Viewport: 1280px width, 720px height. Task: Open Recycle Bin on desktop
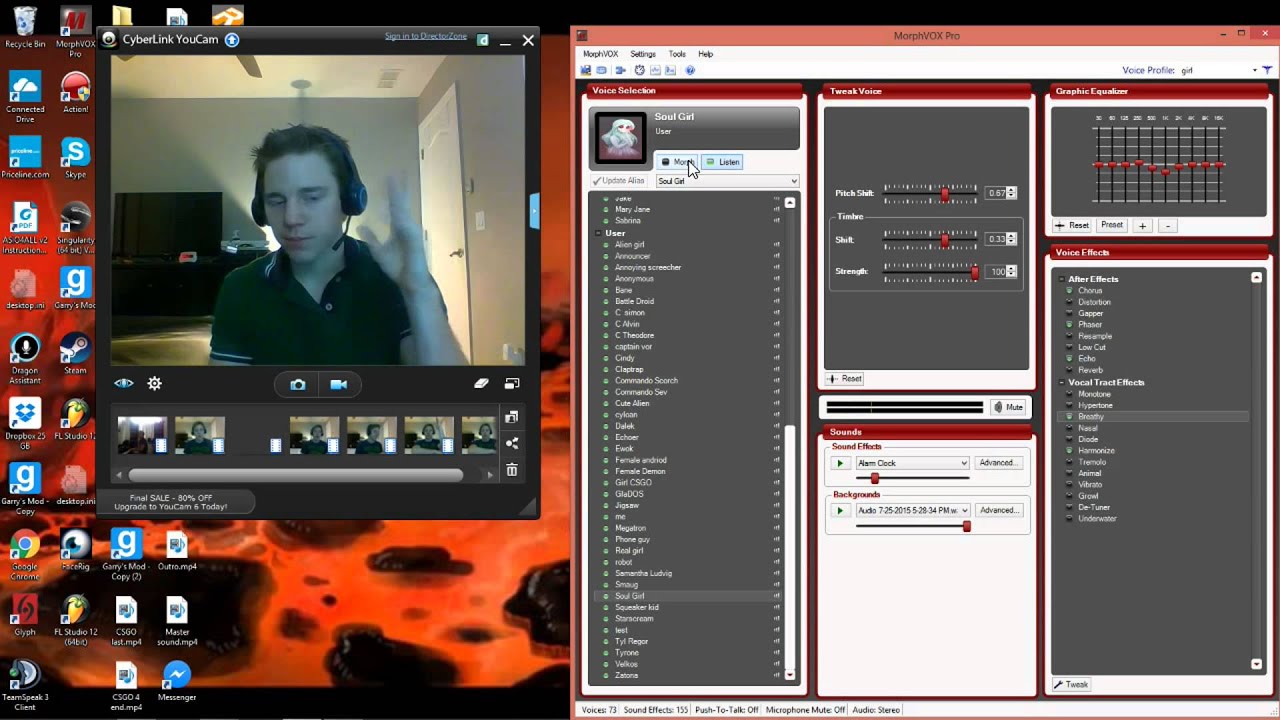pyautogui.click(x=25, y=28)
